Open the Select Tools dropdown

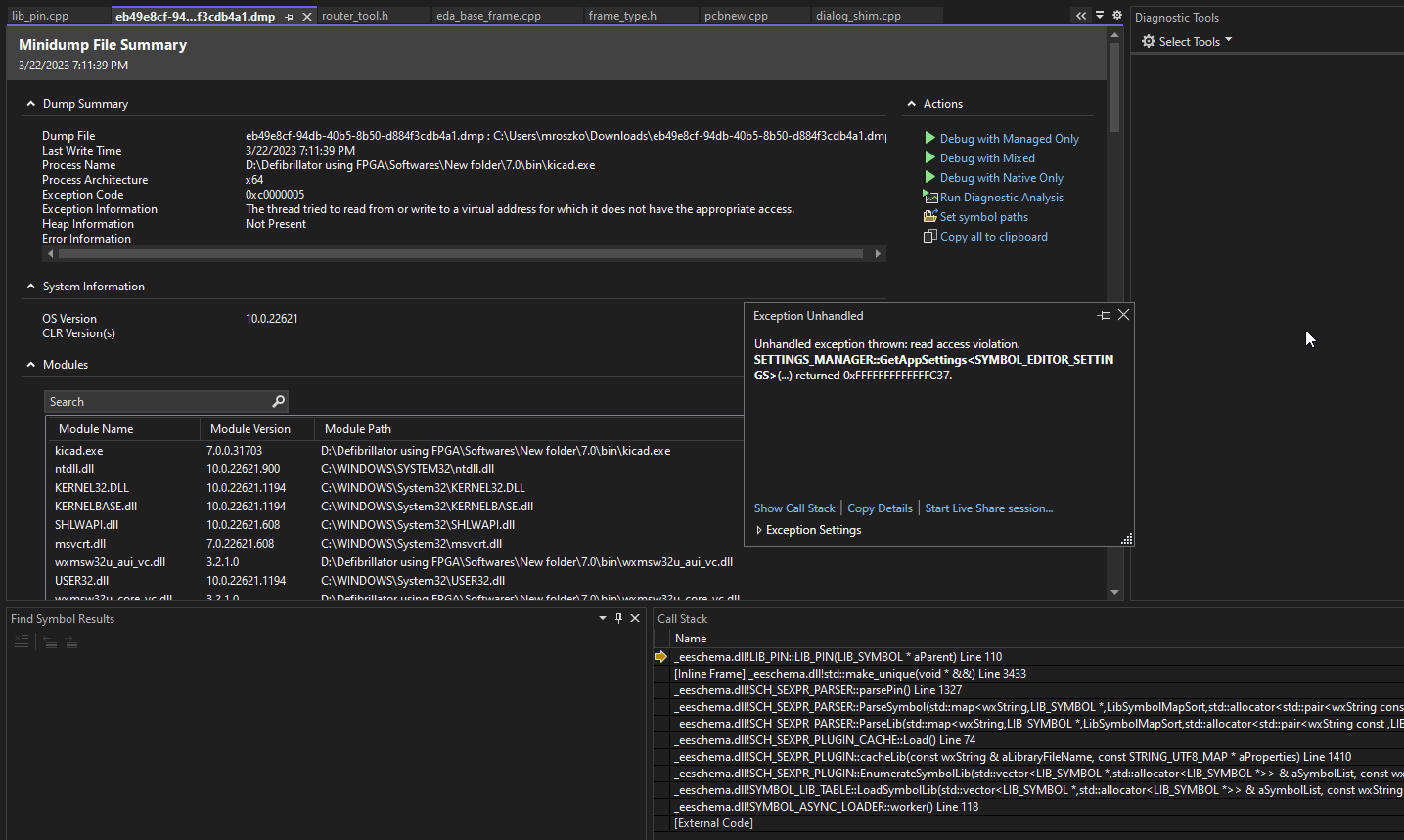pyautogui.click(x=1187, y=41)
